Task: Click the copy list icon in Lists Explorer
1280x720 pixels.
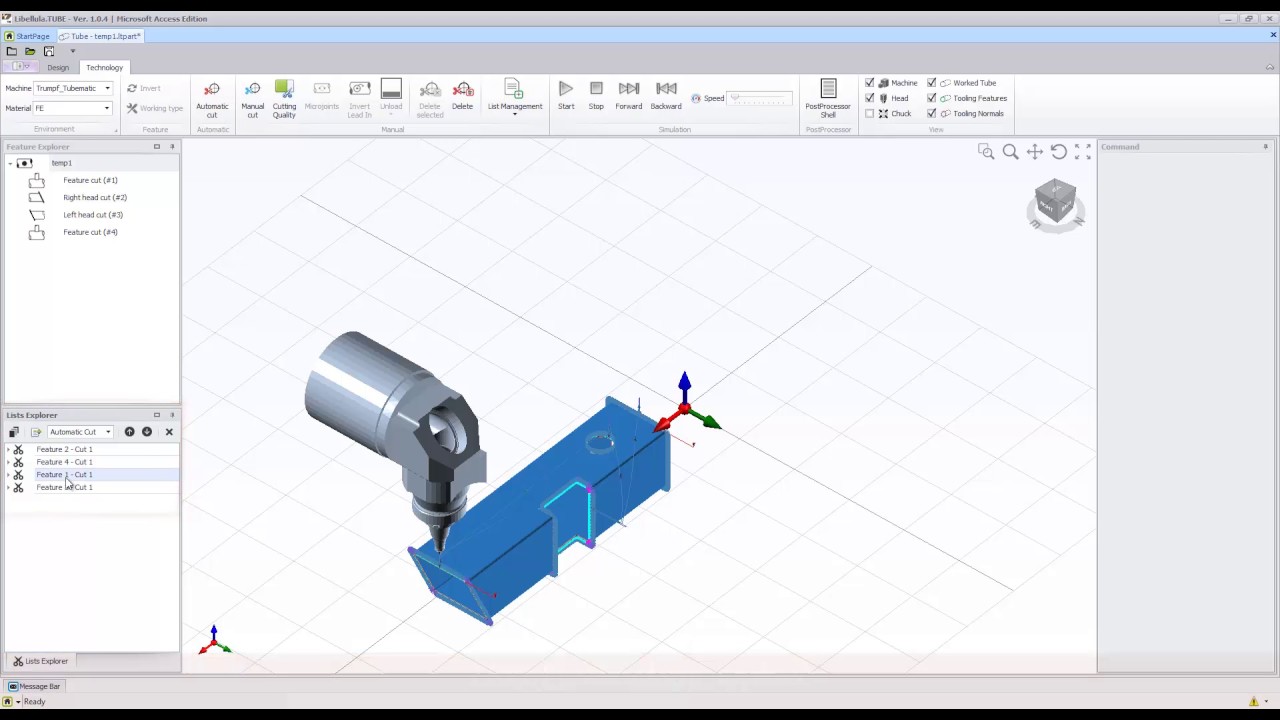Action: coord(14,432)
